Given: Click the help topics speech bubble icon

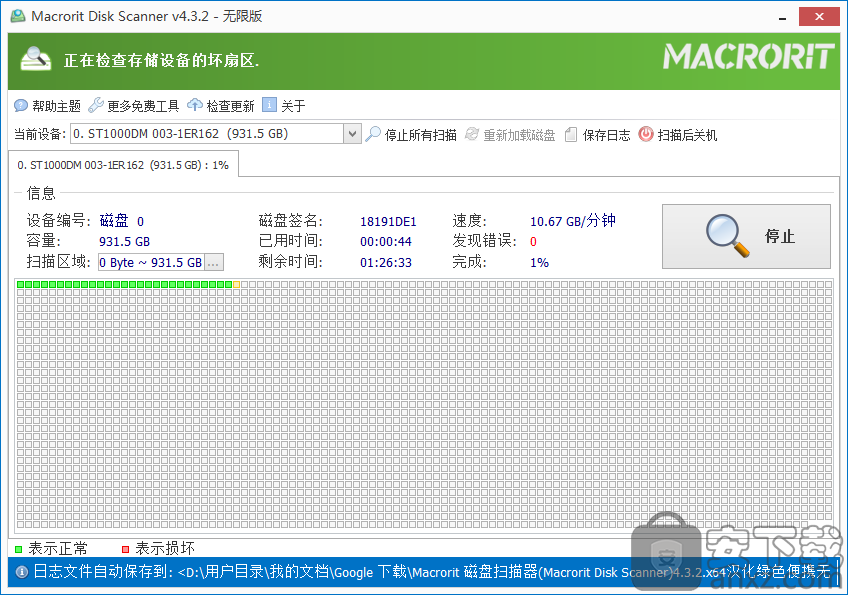Looking at the screenshot, I should 21,105.
